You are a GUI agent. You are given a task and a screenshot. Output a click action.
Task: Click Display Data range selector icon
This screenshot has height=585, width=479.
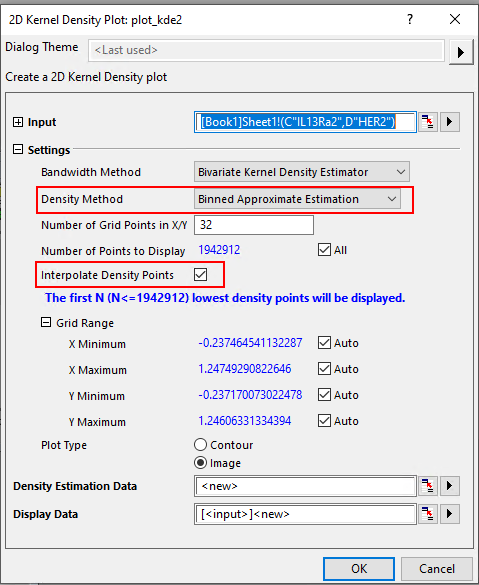pos(428,514)
